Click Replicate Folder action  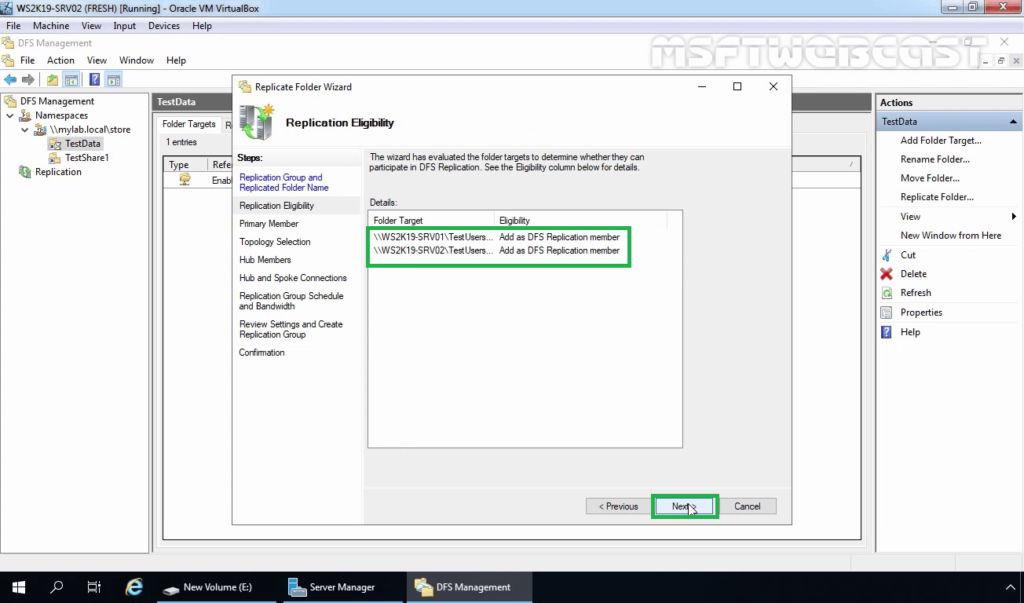936,197
